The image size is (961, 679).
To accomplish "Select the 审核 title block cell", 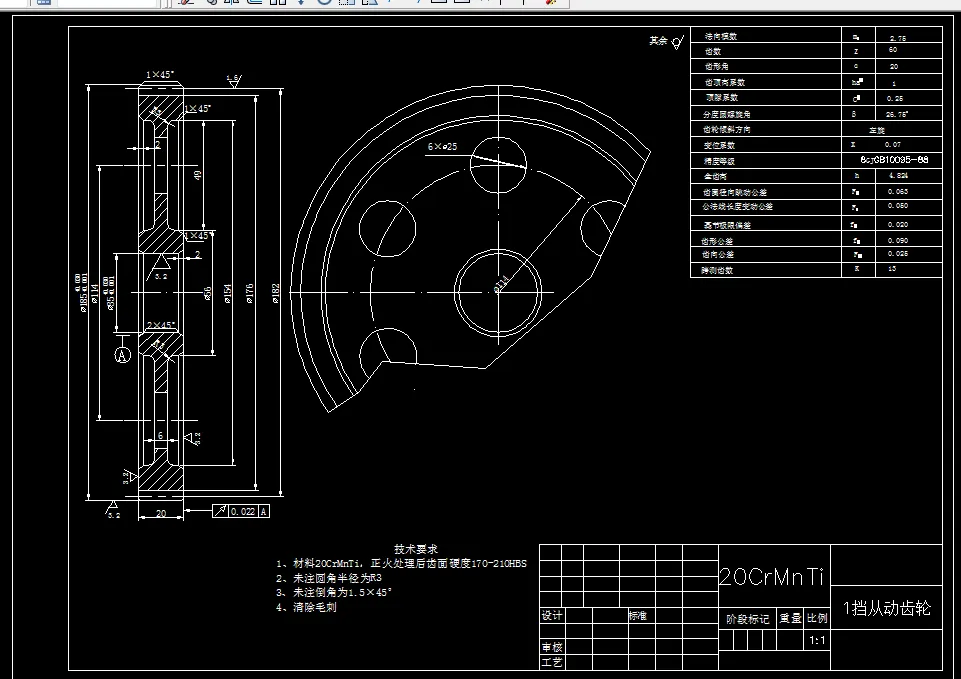I will click(552, 647).
